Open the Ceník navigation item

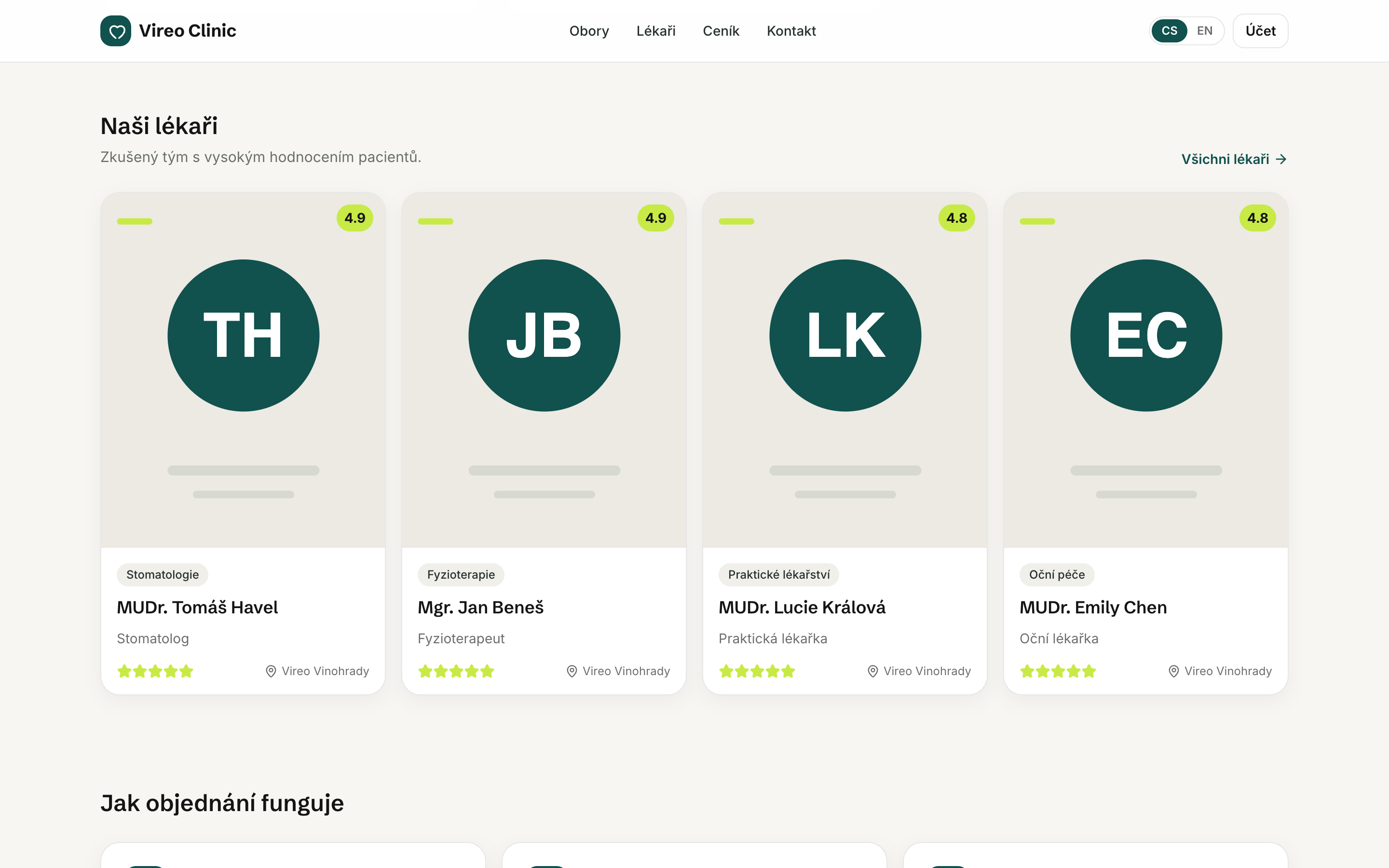(x=721, y=31)
